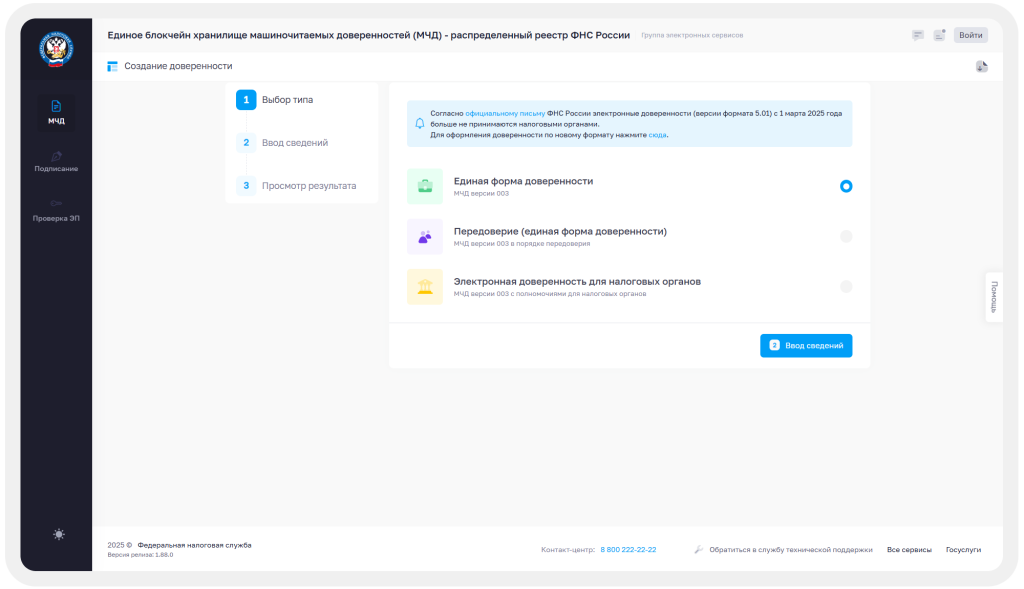Click the blue Ввод сведений button
This screenshot has height=589, width=1024.
(x=806, y=345)
